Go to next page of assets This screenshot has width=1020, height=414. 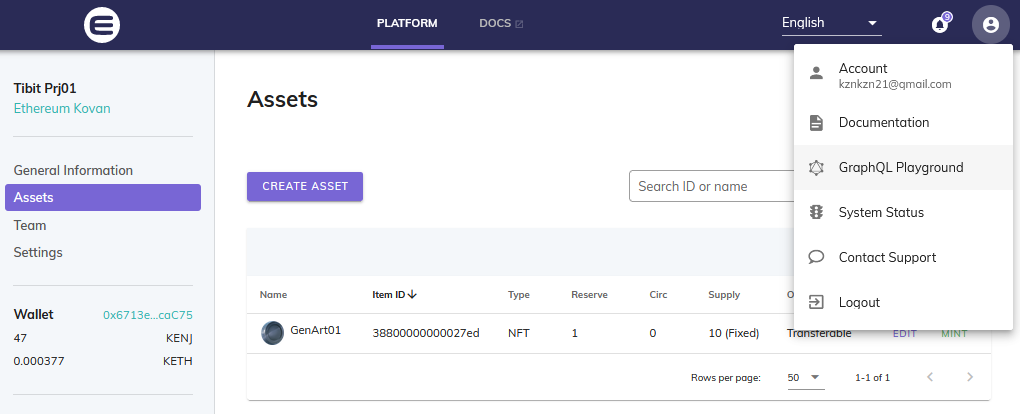(969, 378)
